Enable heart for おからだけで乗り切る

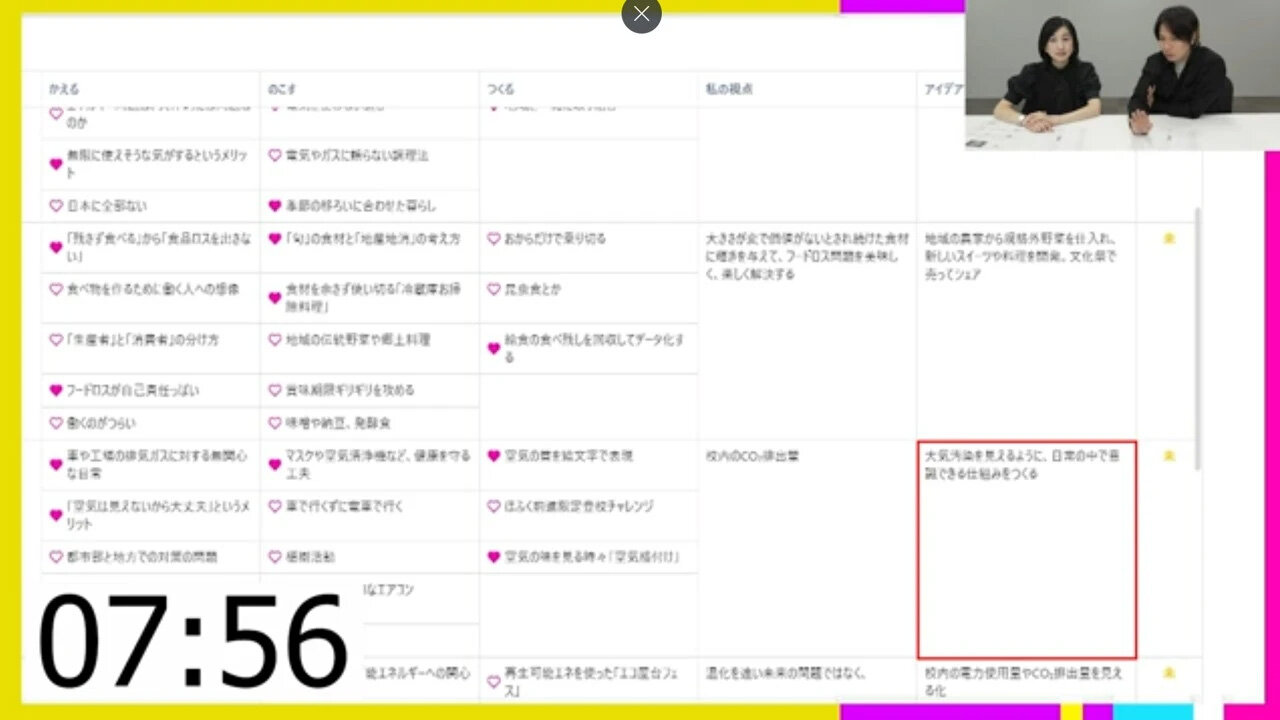coord(493,239)
